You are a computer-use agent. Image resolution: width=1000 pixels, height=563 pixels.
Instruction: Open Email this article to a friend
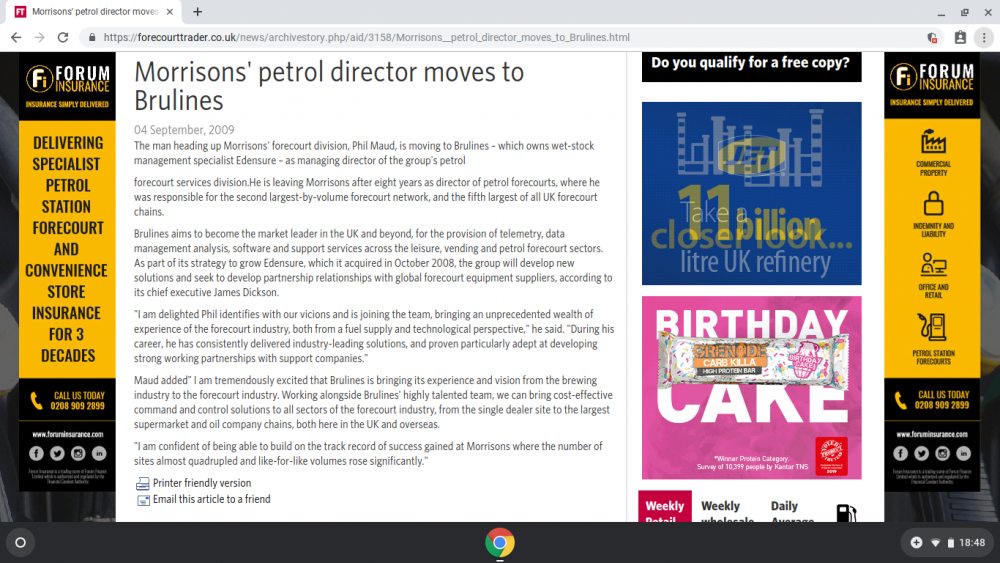click(x=211, y=499)
